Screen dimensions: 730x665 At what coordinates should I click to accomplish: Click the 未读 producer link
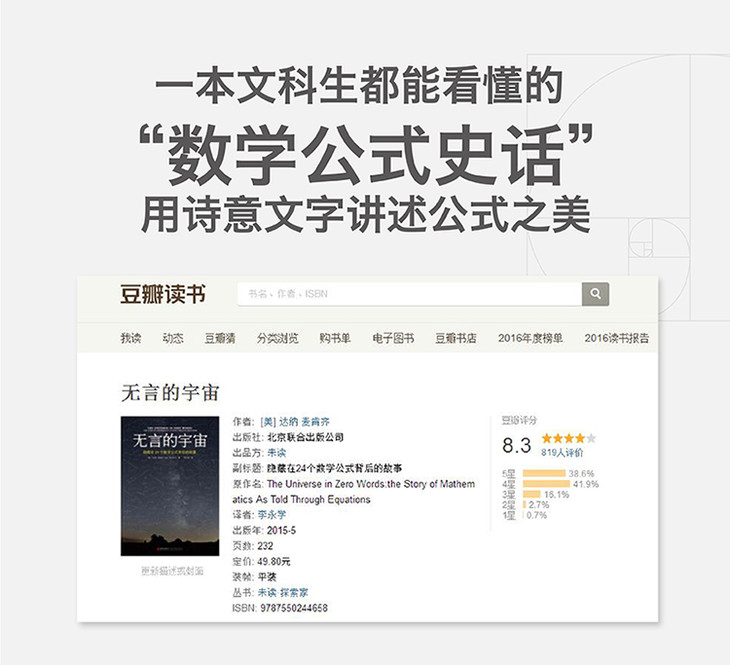[x=277, y=453]
